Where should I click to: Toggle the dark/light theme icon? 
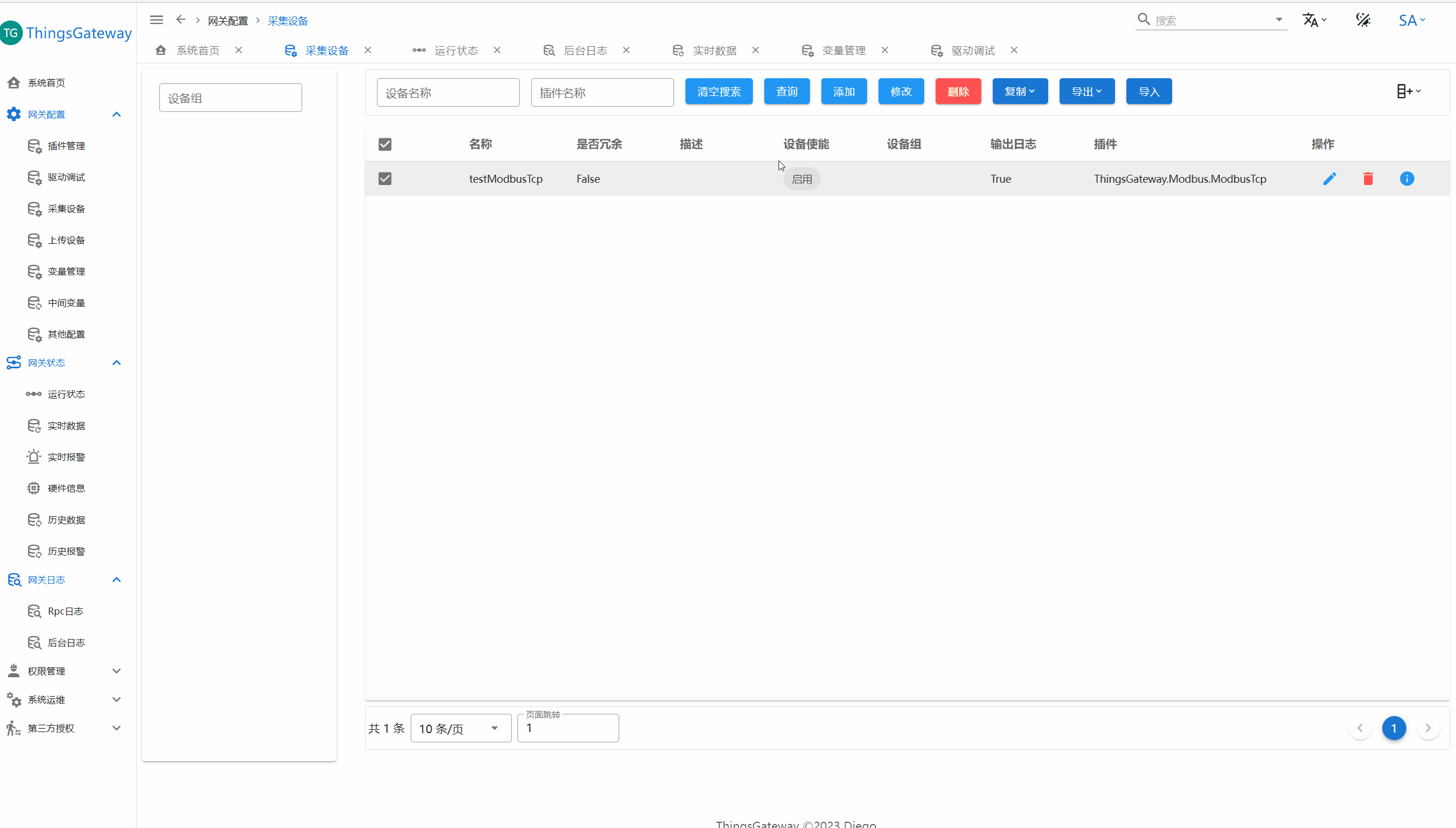click(1363, 20)
